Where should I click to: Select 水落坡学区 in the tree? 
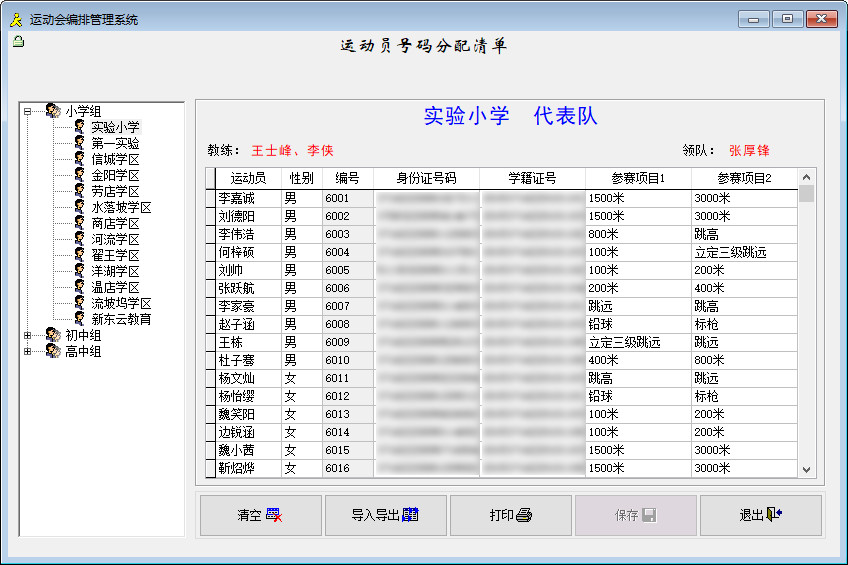click(121, 208)
